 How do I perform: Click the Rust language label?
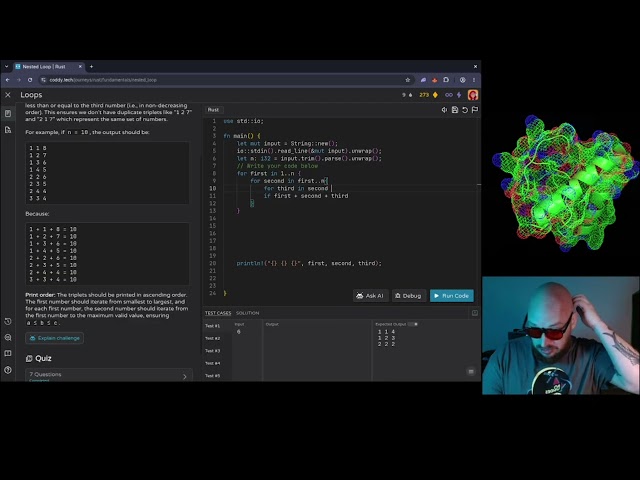click(213, 110)
